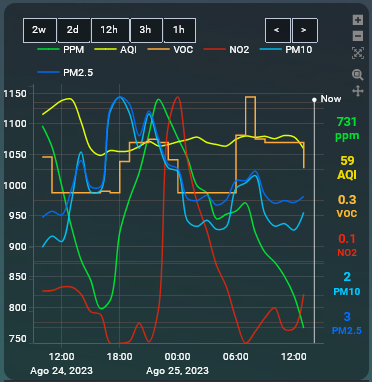Click the 731 ppm current reading

click(x=347, y=129)
